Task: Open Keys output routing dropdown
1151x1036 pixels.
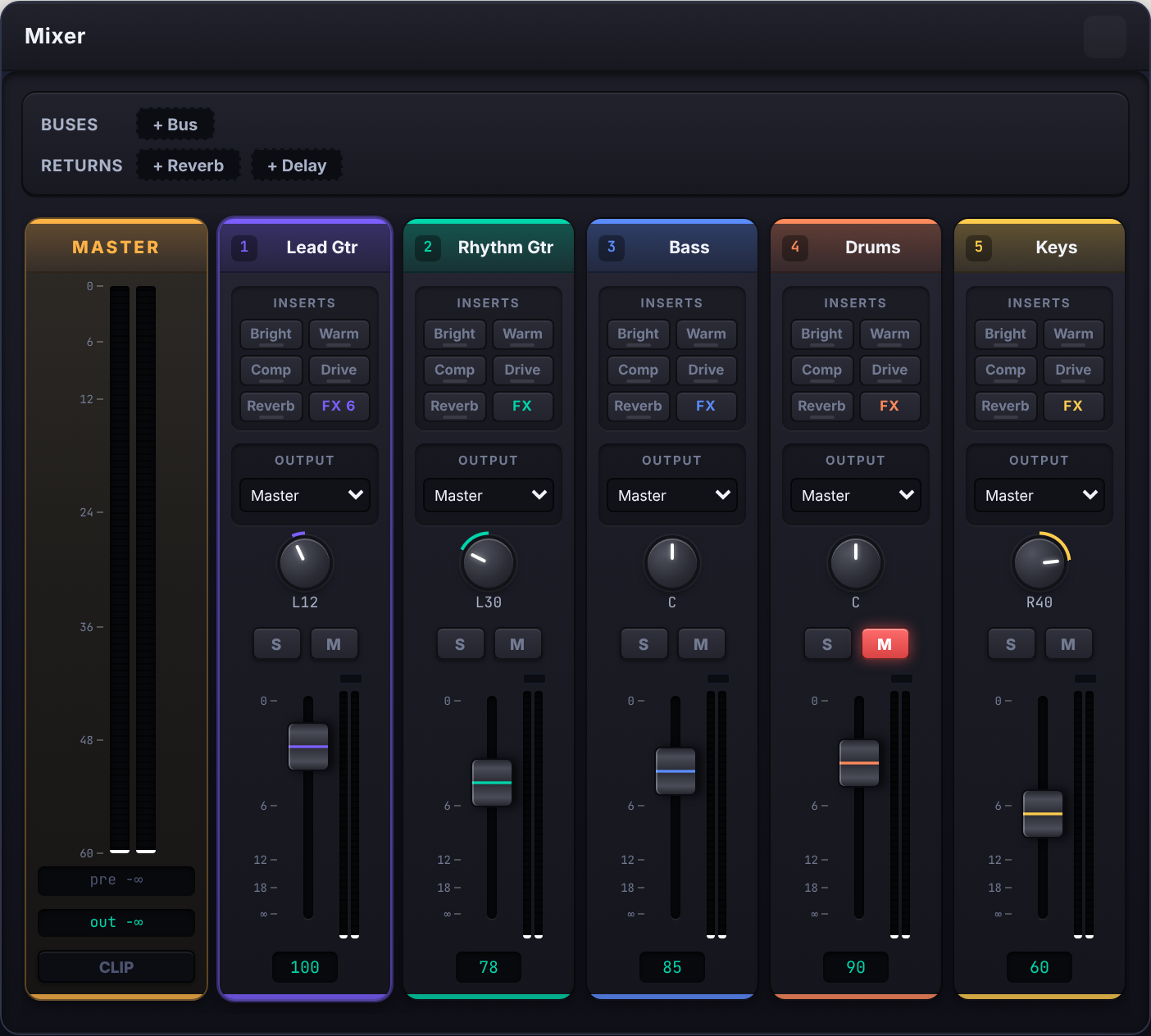Action: click(x=1040, y=495)
